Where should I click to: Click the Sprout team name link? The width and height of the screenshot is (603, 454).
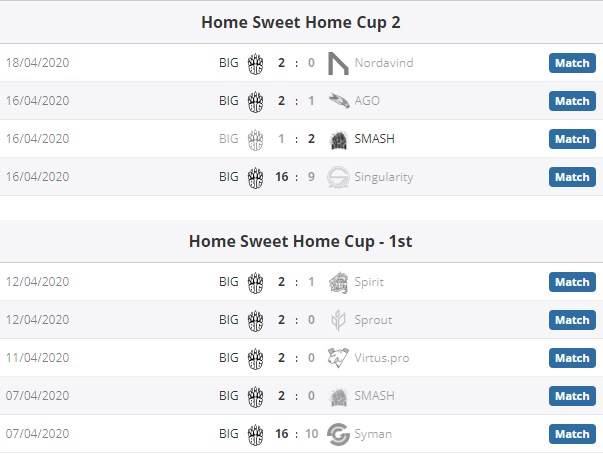click(x=373, y=320)
